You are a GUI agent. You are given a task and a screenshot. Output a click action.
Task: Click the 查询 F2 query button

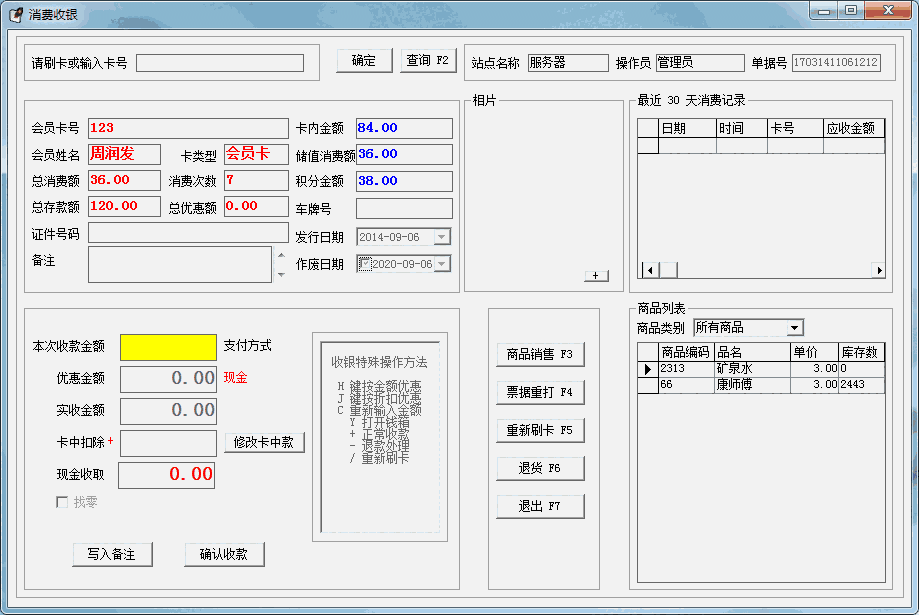[428, 60]
